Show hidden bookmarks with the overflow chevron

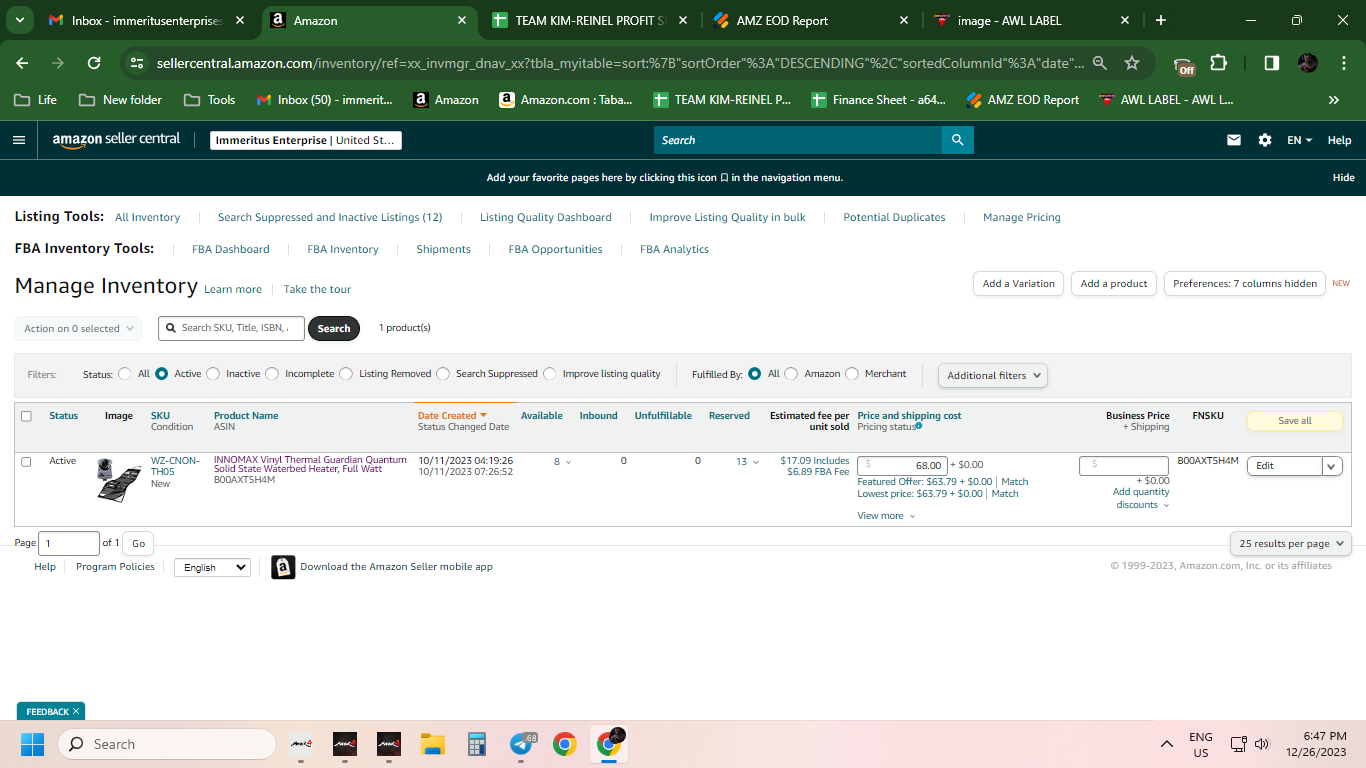(x=1333, y=100)
